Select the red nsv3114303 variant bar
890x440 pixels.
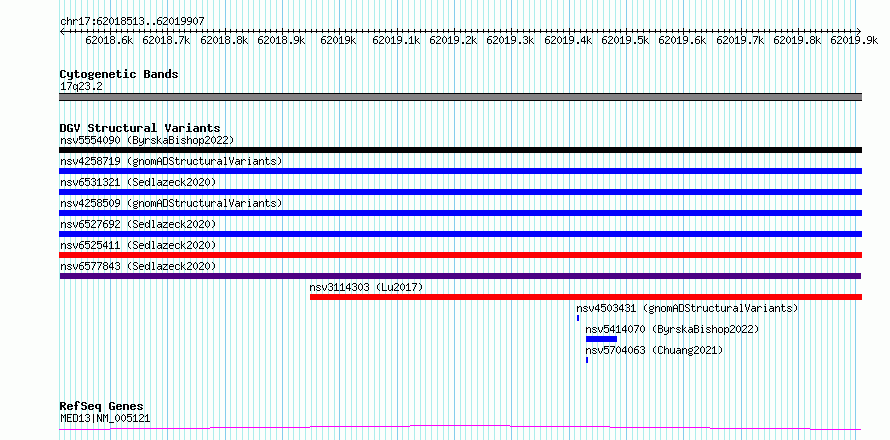pos(586,297)
